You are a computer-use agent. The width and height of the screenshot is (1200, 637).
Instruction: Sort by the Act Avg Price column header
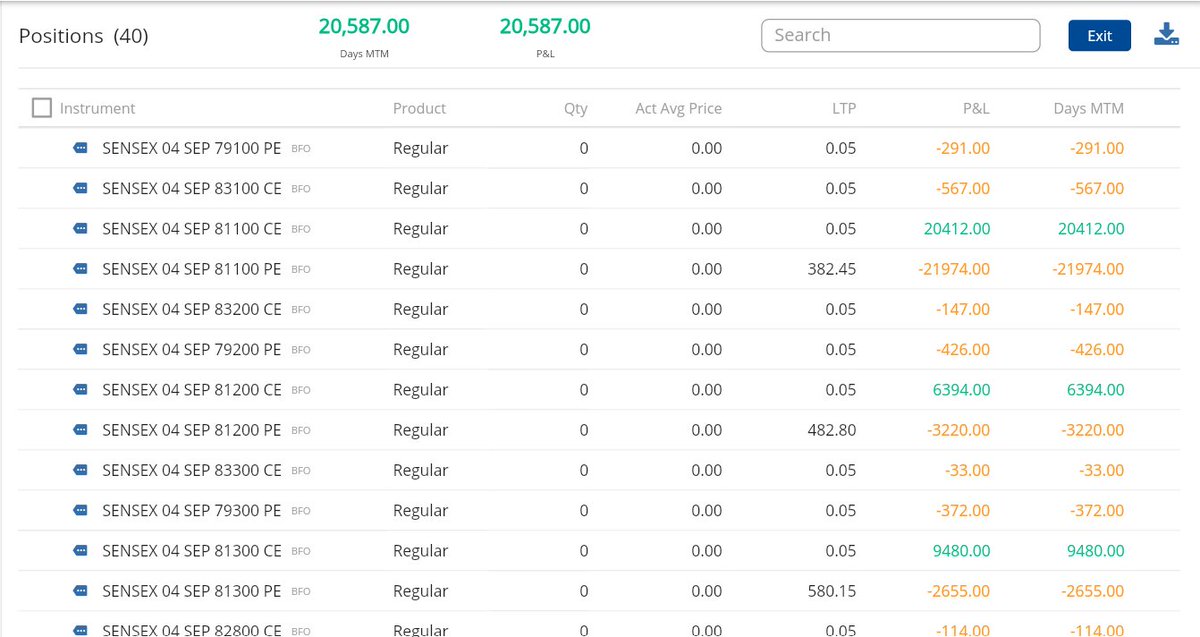coord(678,108)
